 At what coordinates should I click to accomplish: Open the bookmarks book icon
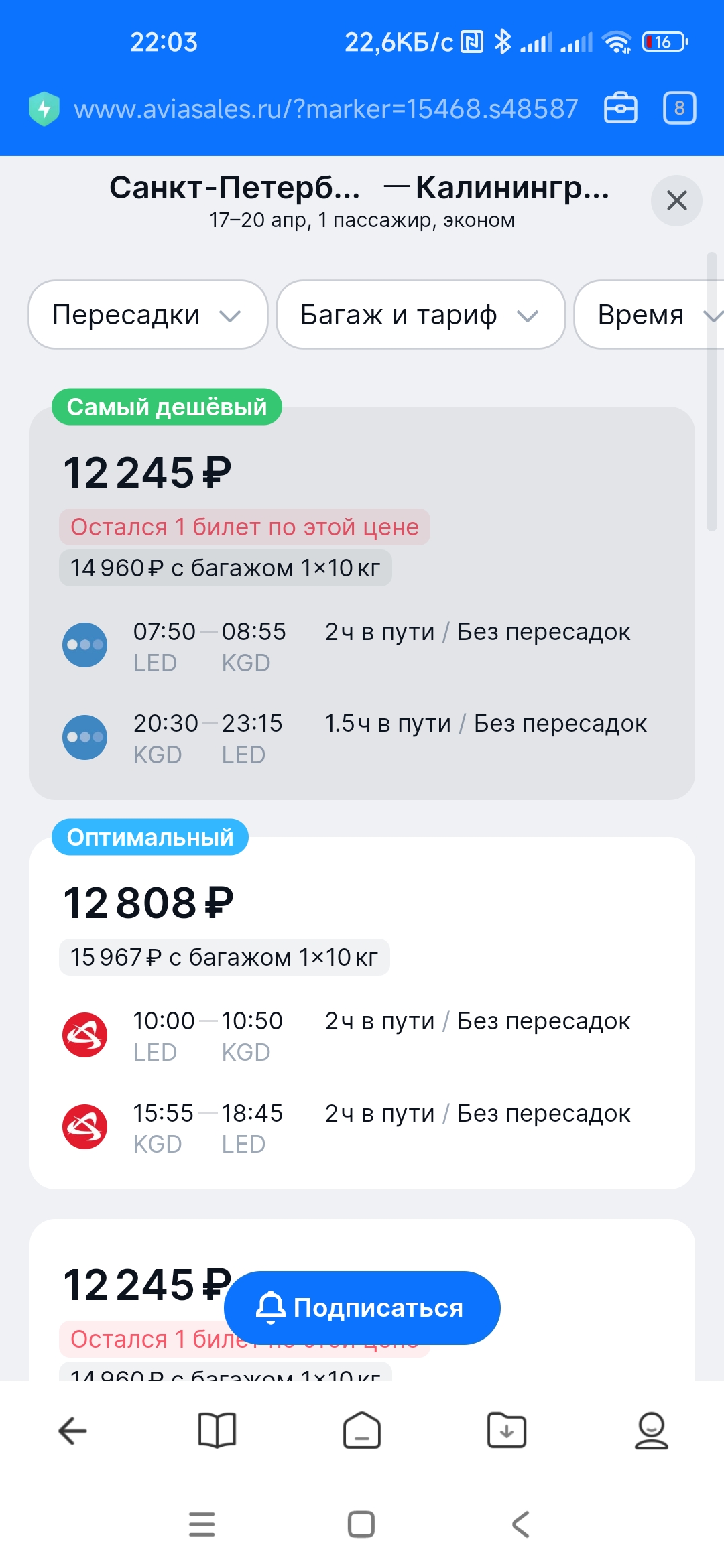click(217, 1431)
